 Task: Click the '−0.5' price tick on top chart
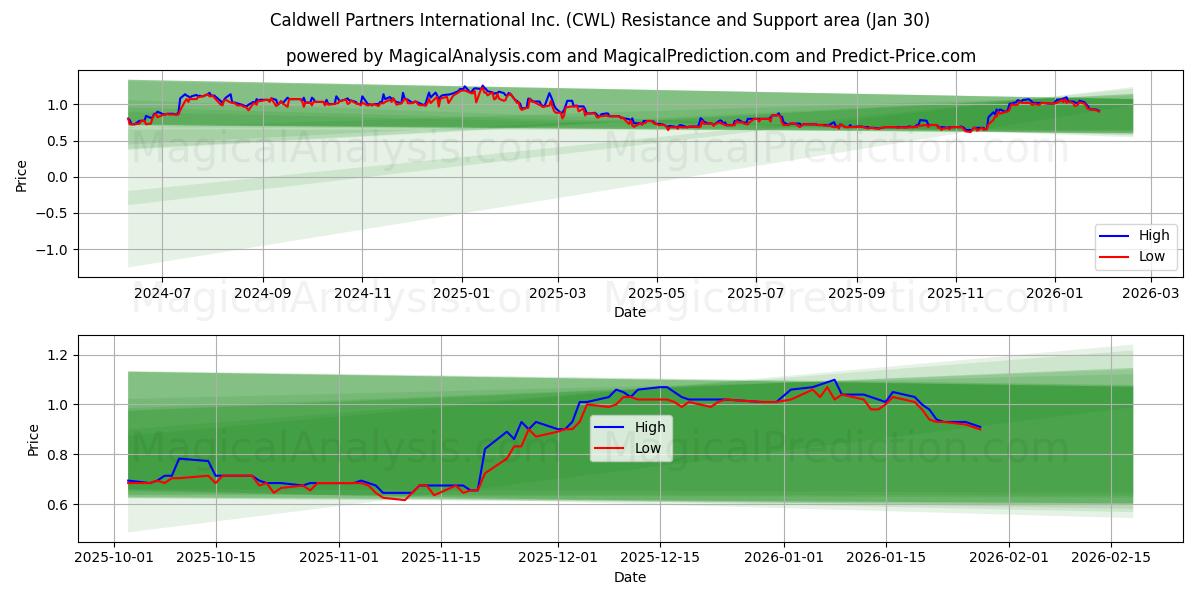click(x=54, y=214)
